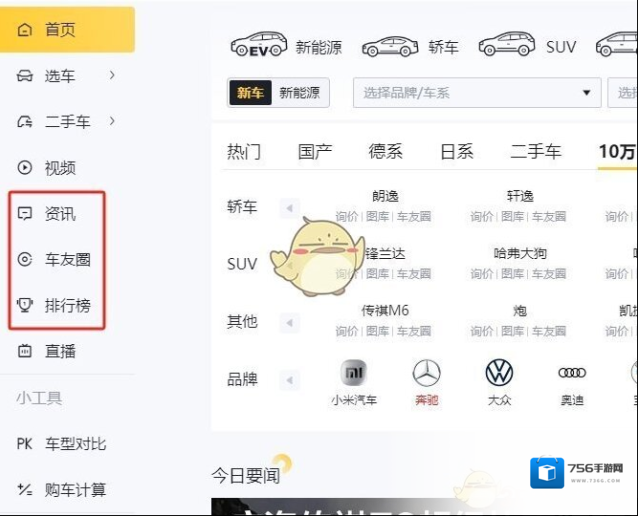Click the 排行榜 trophy icon
The width and height of the screenshot is (638, 516).
coord(25,306)
